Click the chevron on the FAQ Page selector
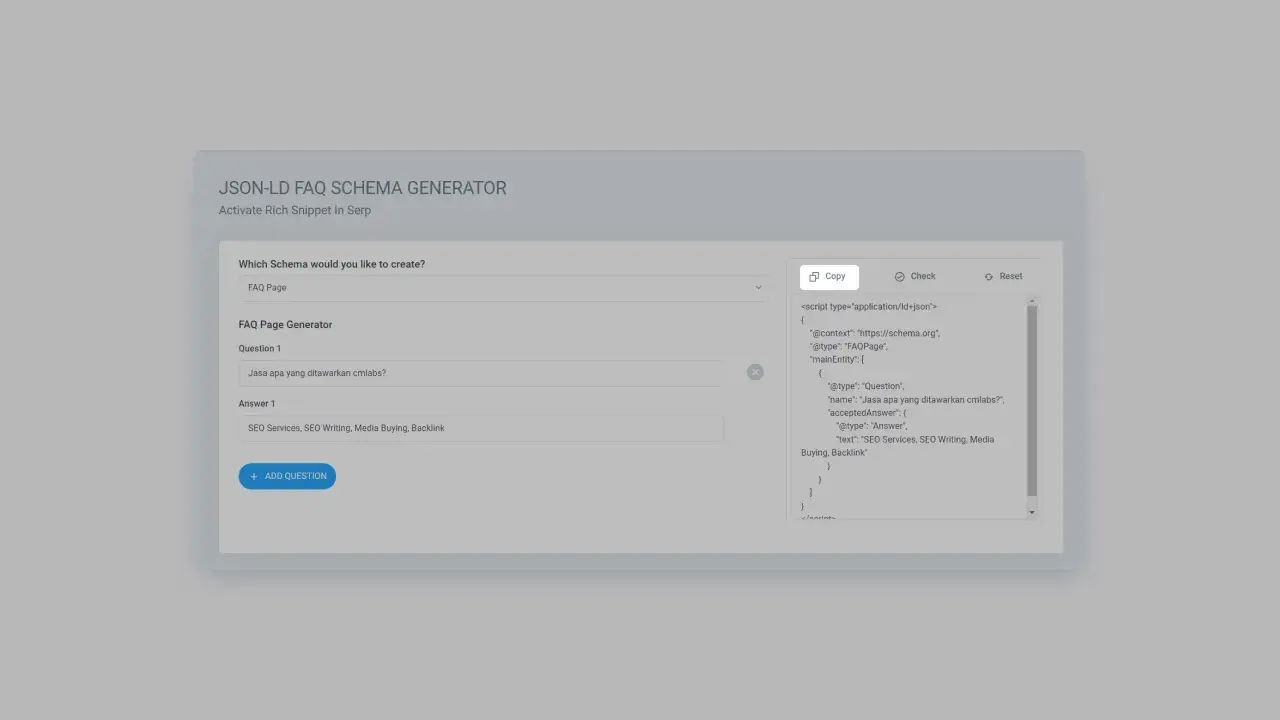Viewport: 1280px width, 720px height. point(758,287)
